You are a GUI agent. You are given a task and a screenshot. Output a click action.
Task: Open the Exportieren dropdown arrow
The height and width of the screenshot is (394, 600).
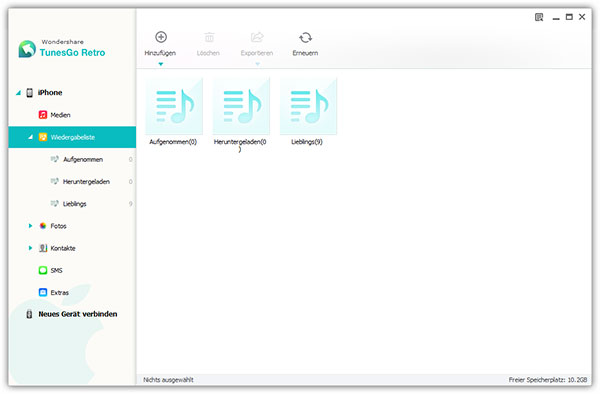coord(258,64)
